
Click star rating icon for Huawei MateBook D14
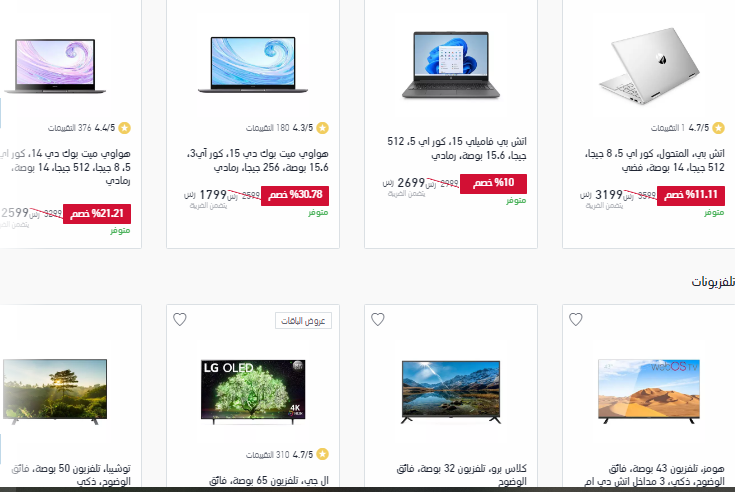(x=124, y=128)
